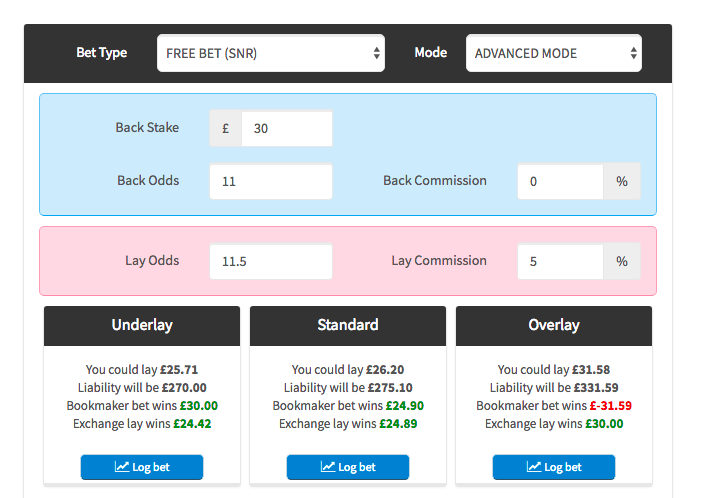701x498 pixels.
Task: Click the Overlay lay amount £31.58
Action: click(x=591, y=370)
